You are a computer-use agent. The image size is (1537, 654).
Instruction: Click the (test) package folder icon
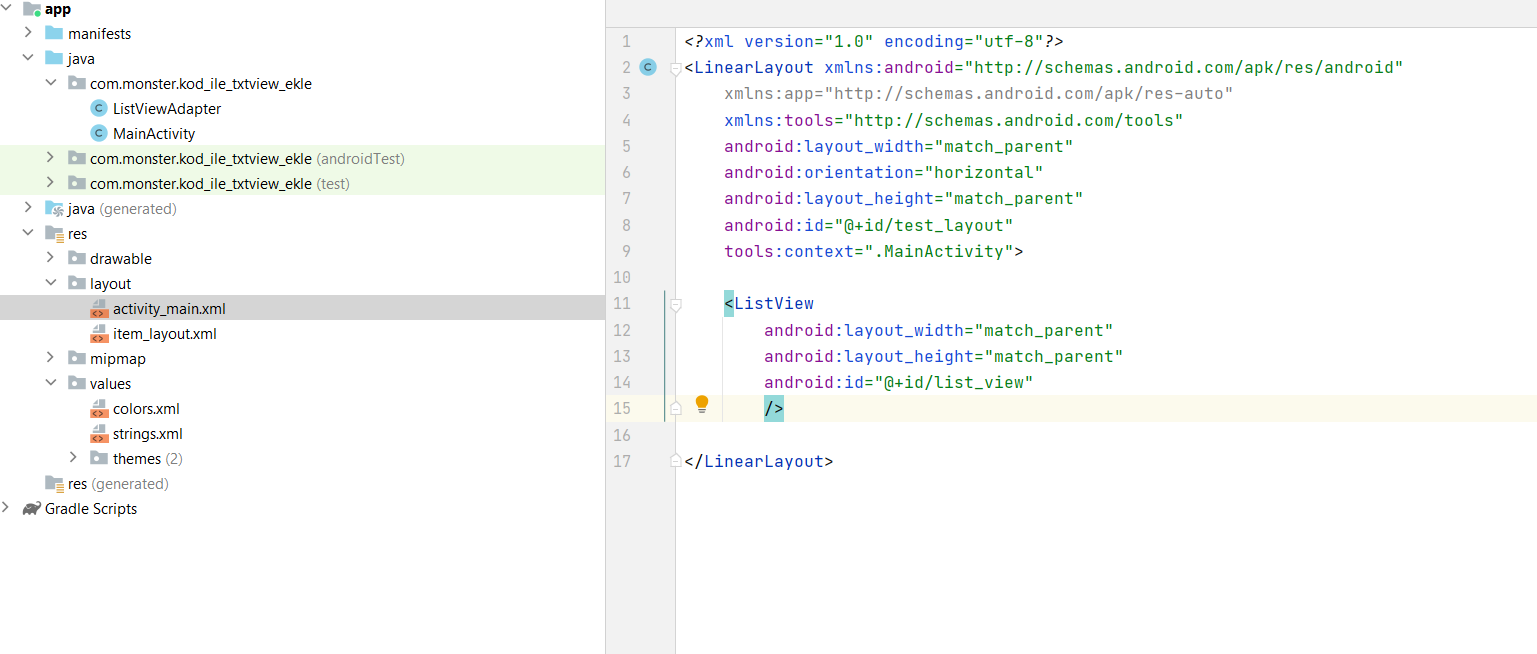click(76, 183)
